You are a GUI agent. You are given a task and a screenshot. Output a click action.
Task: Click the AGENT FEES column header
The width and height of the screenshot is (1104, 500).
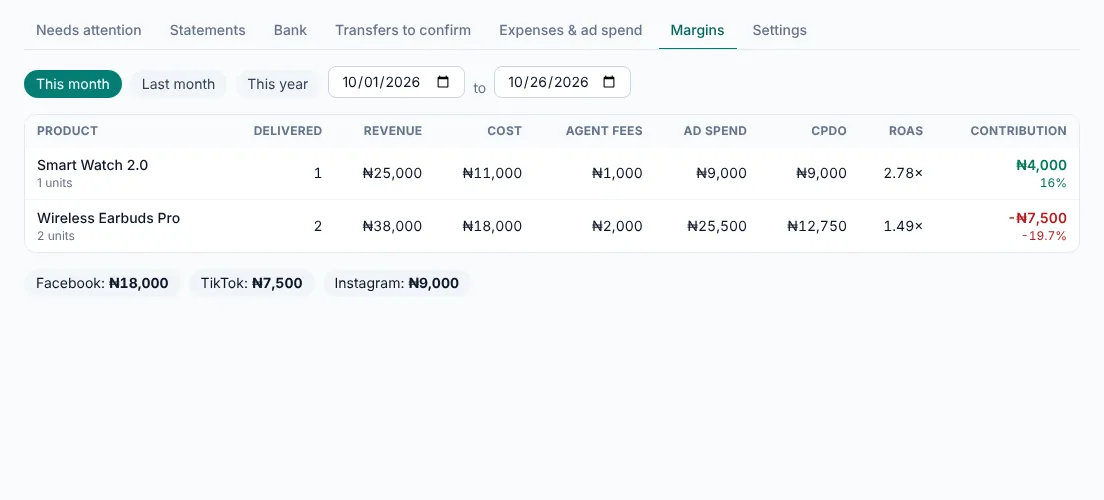pyautogui.click(x=604, y=131)
